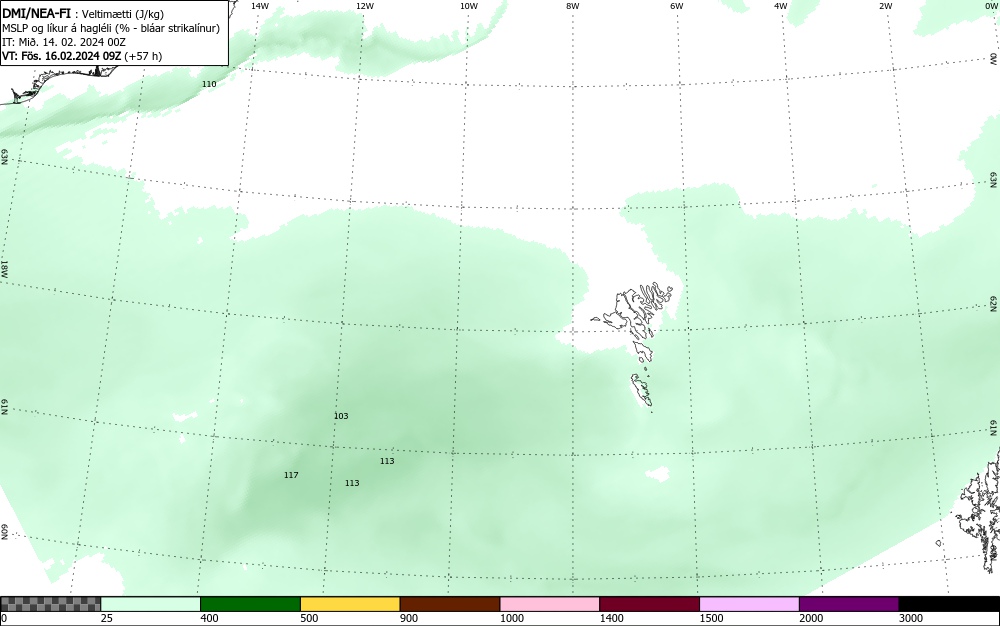Select the yellow 500-900 legend swatch

click(x=350, y=604)
